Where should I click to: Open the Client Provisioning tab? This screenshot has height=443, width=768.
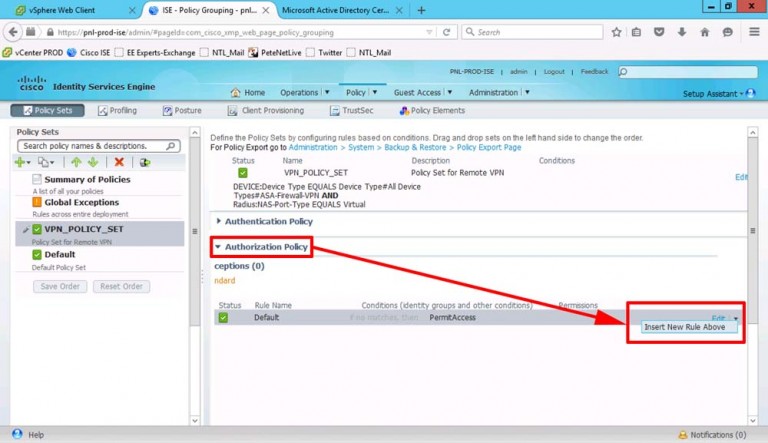[265, 110]
